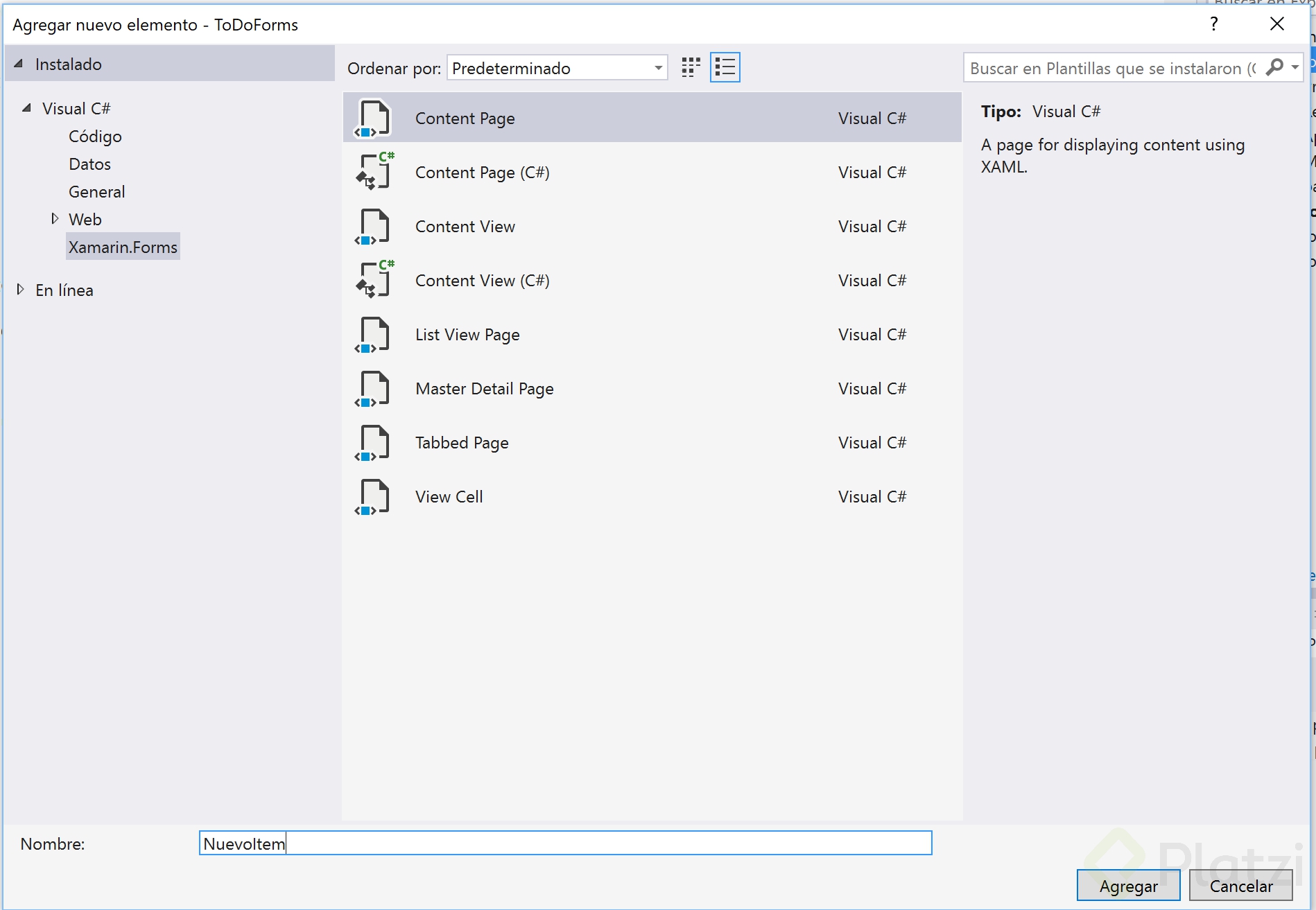Image resolution: width=1316 pixels, height=910 pixels.
Task: Select the Visual C# category label
Action: (76, 109)
